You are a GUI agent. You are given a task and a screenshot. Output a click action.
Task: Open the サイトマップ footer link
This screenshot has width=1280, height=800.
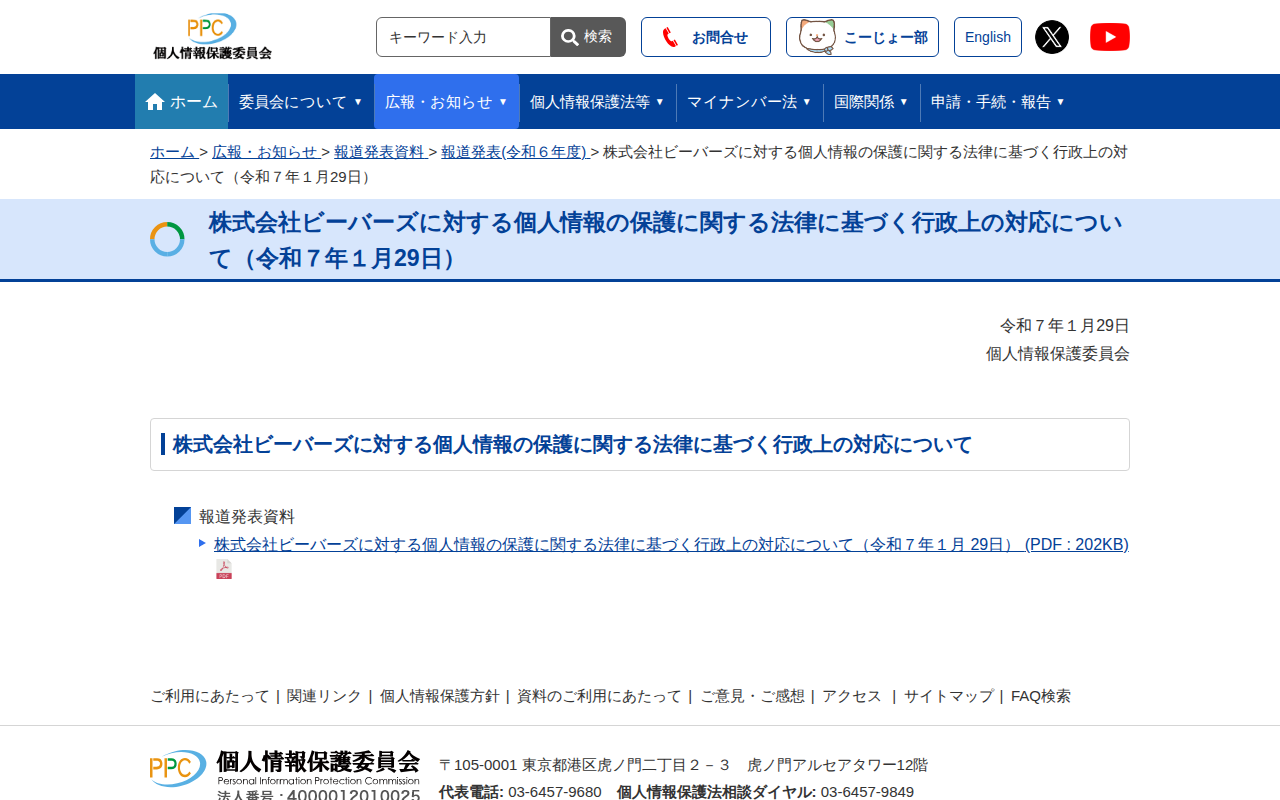(x=949, y=696)
